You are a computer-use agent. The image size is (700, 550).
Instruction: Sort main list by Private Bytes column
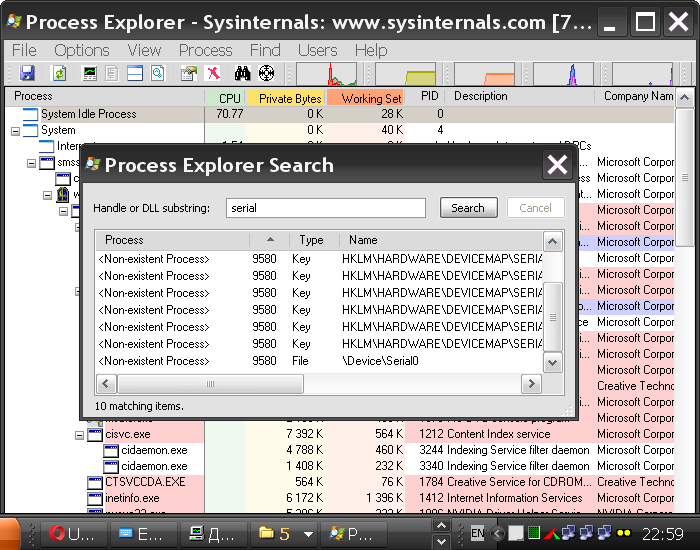click(x=286, y=98)
